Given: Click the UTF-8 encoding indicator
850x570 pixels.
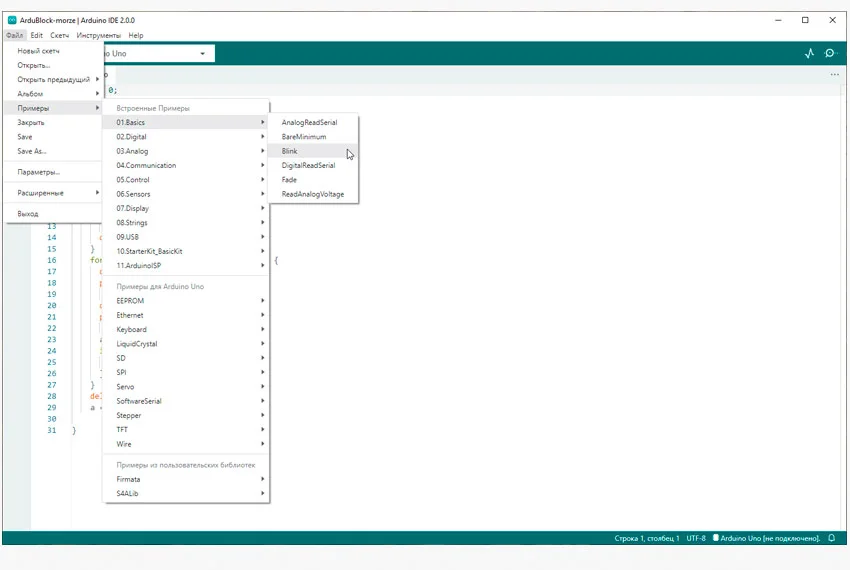Looking at the screenshot, I should point(696,538).
